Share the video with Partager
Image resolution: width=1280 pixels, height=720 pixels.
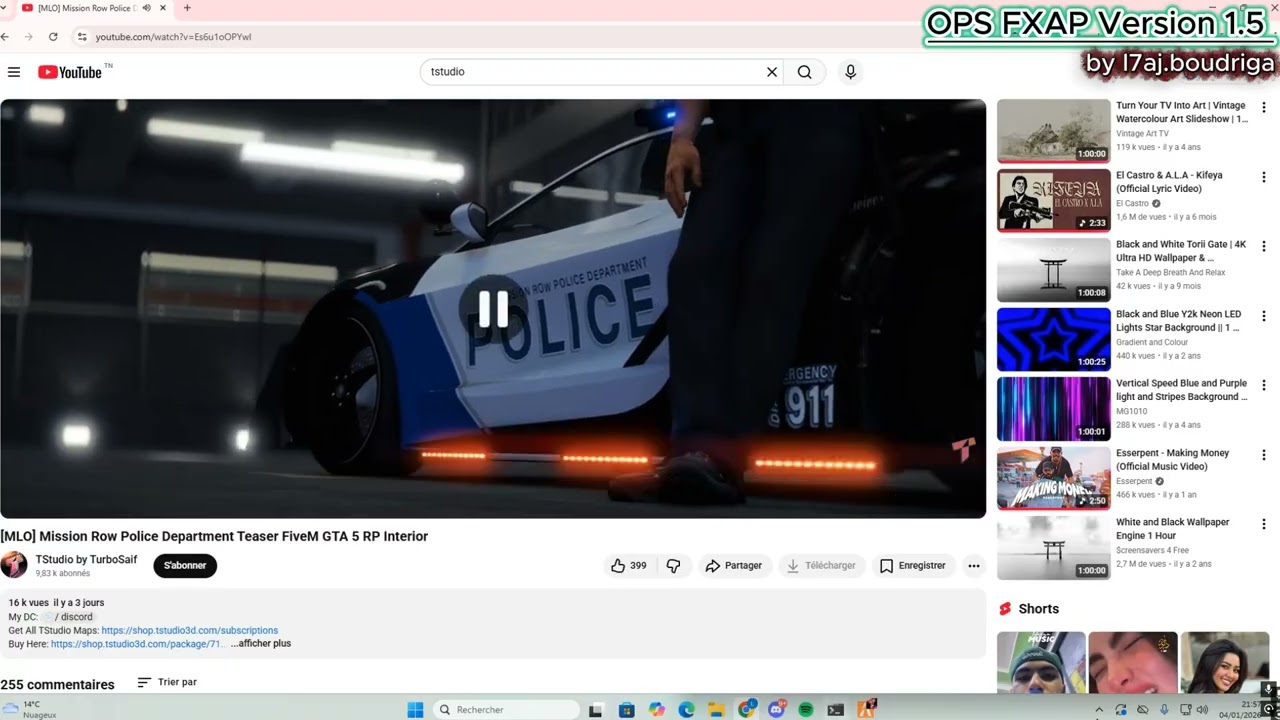point(734,566)
